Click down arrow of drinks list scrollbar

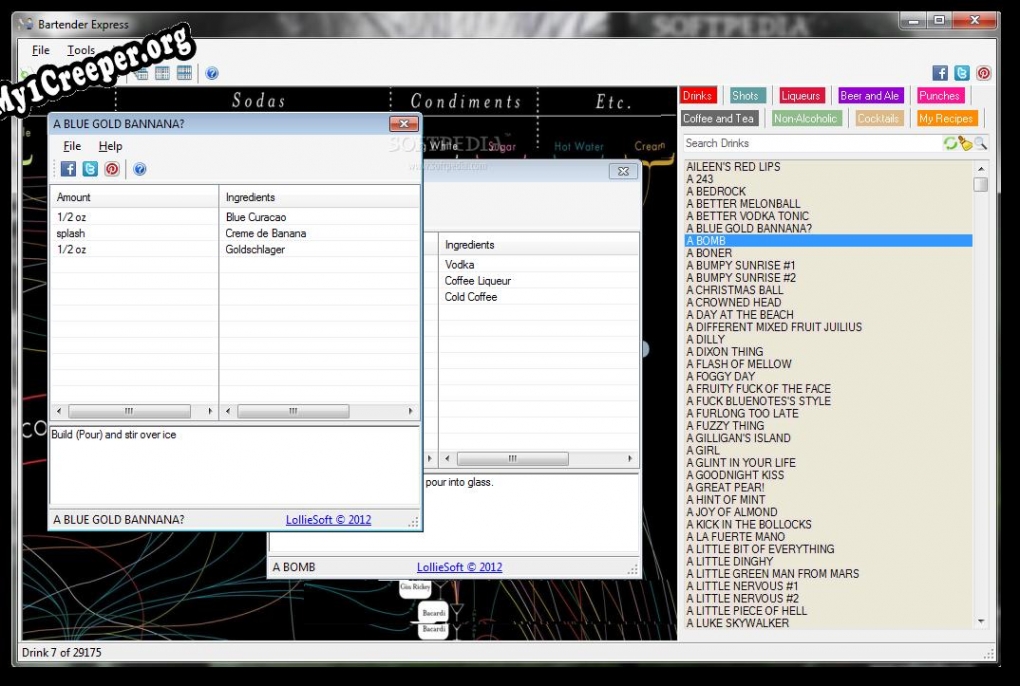click(980, 621)
